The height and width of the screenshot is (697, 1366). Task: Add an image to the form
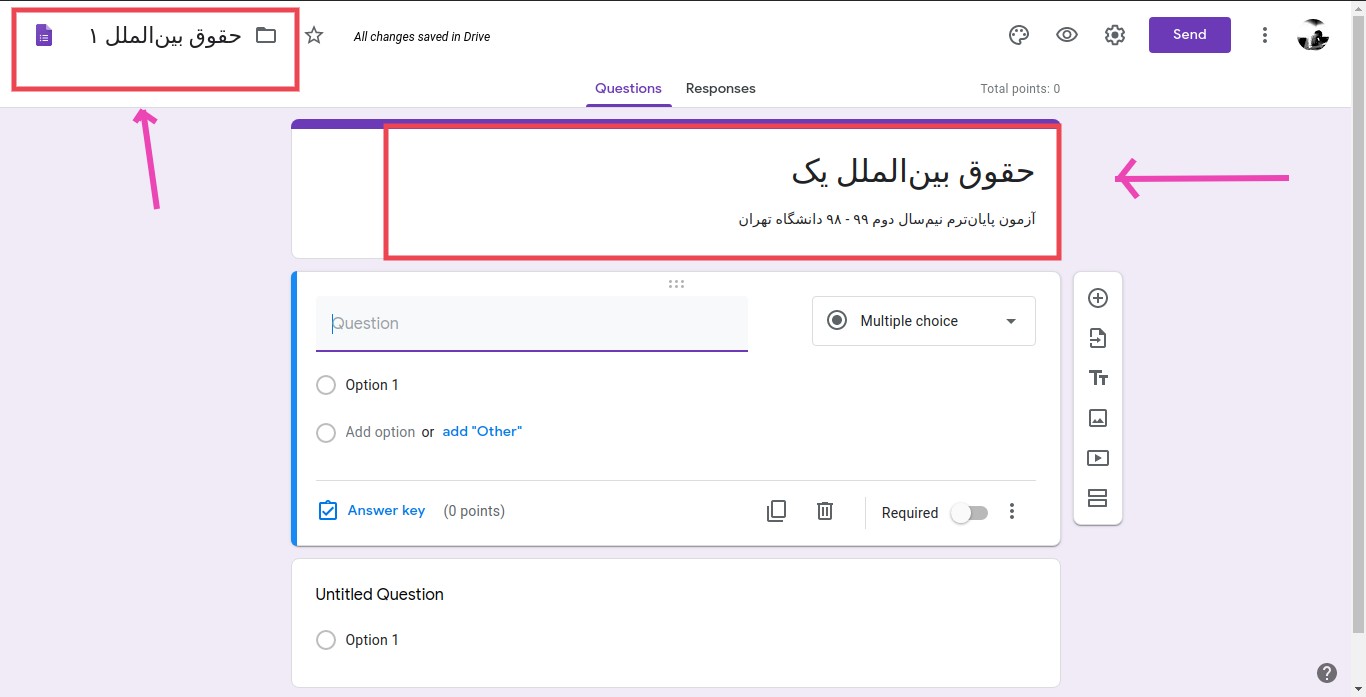1098,418
